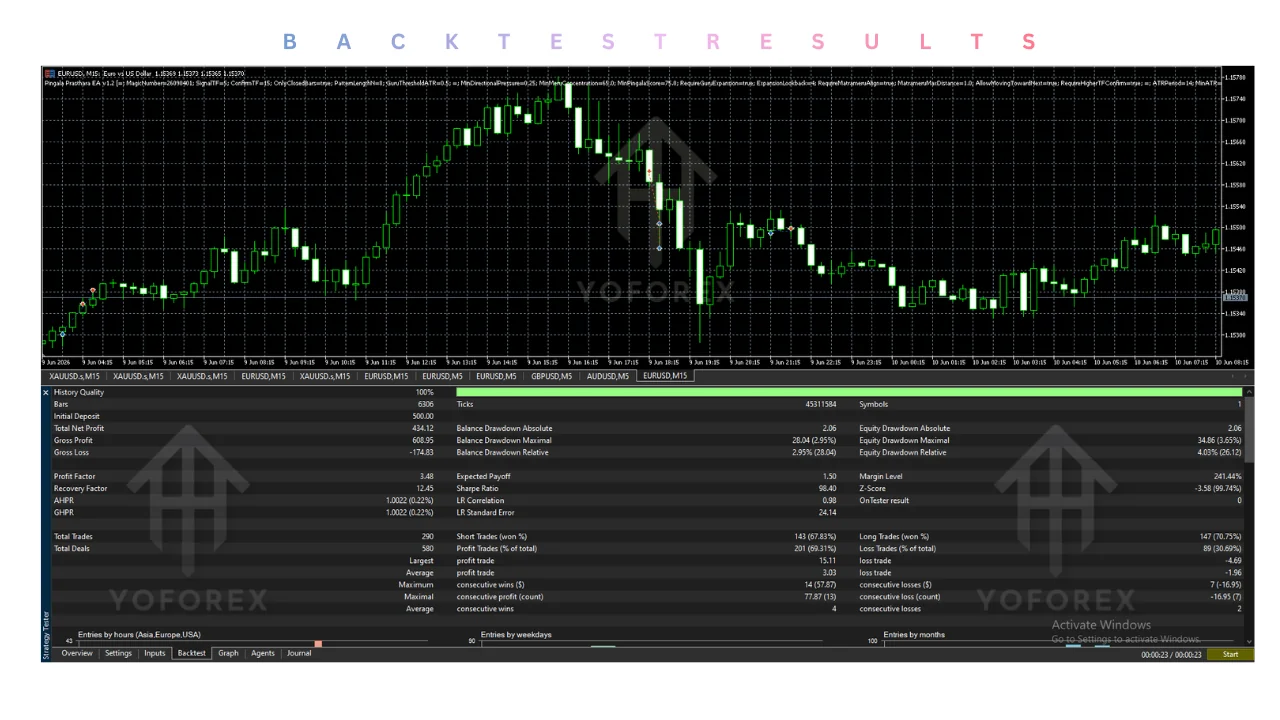Select the Backtest tab
1280x720 pixels.
pyautogui.click(x=192, y=653)
